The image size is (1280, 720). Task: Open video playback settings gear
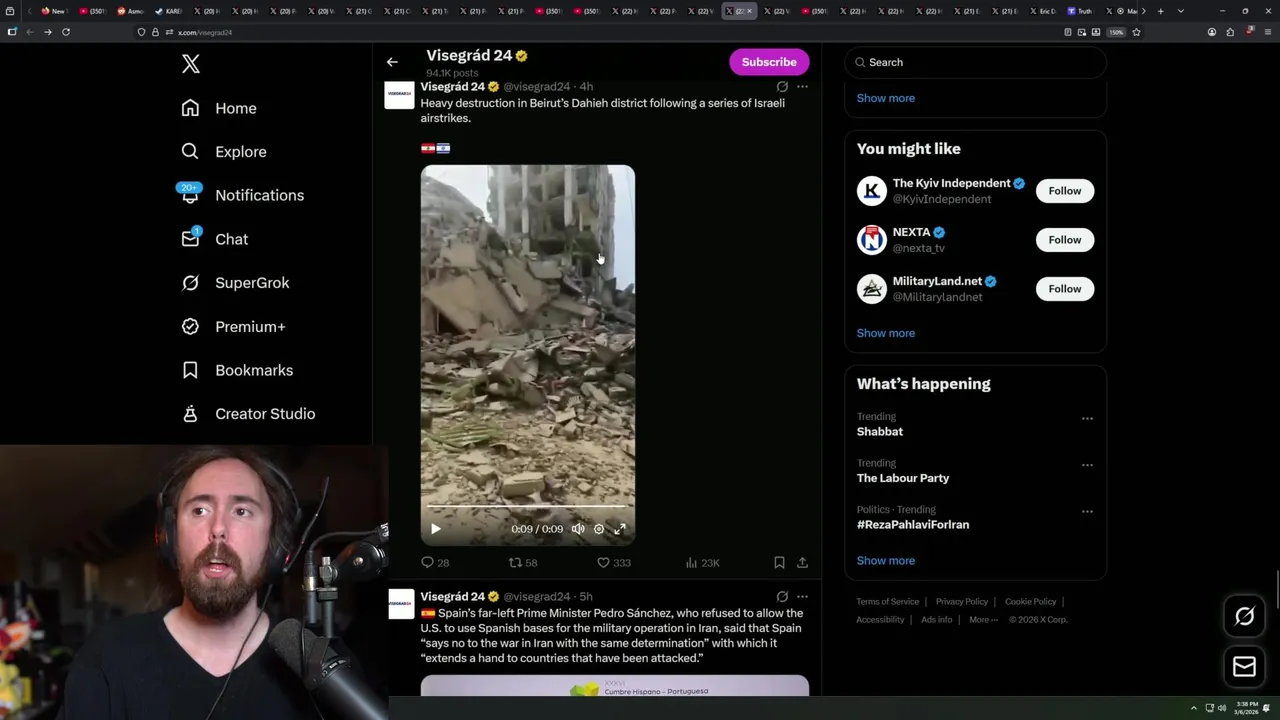point(599,529)
